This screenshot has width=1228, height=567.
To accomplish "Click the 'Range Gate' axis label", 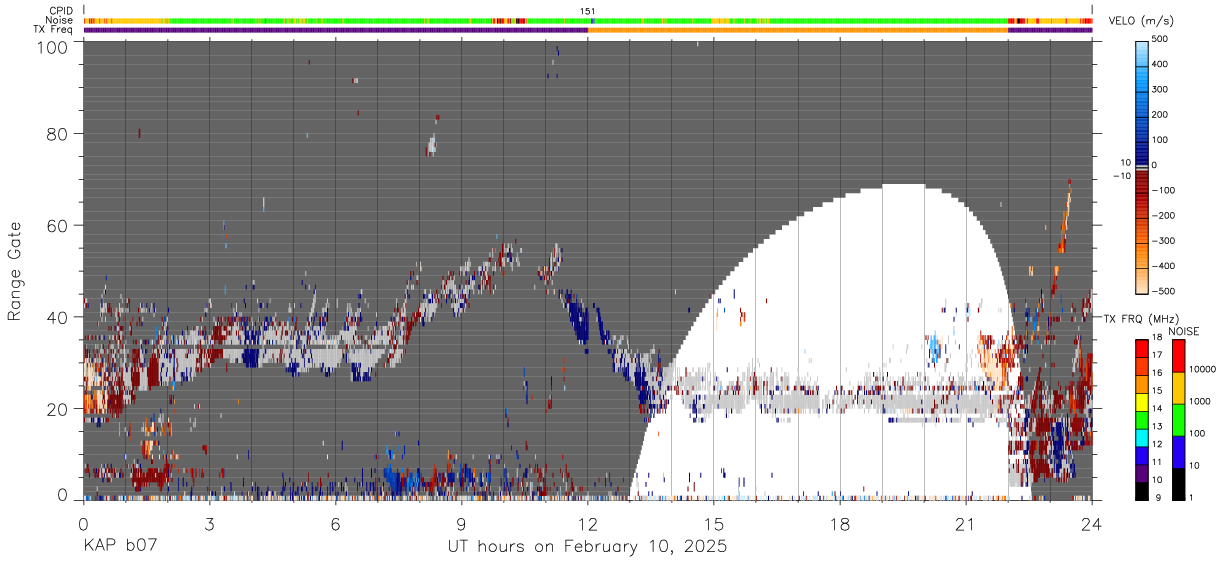I will (x=15, y=271).
